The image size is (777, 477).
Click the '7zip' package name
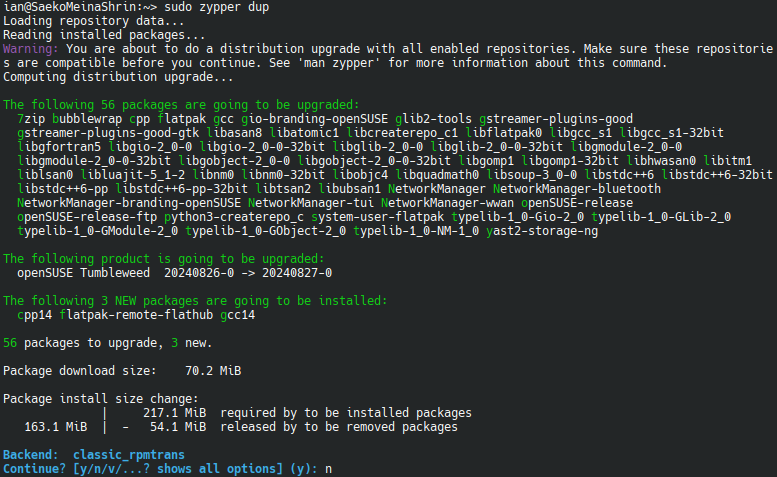pyautogui.click(x=31, y=119)
